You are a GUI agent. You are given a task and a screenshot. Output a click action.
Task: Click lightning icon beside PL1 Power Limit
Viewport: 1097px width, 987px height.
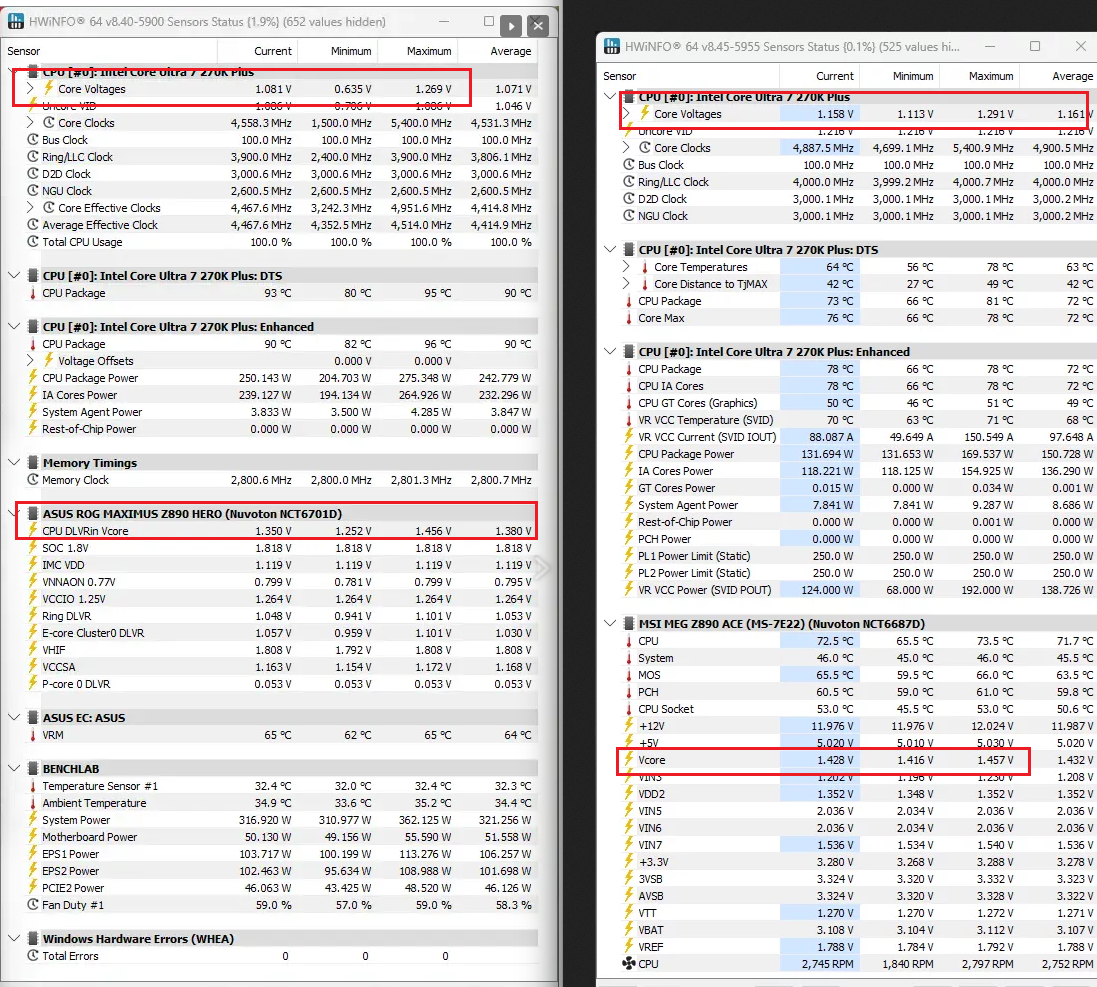[x=629, y=555]
